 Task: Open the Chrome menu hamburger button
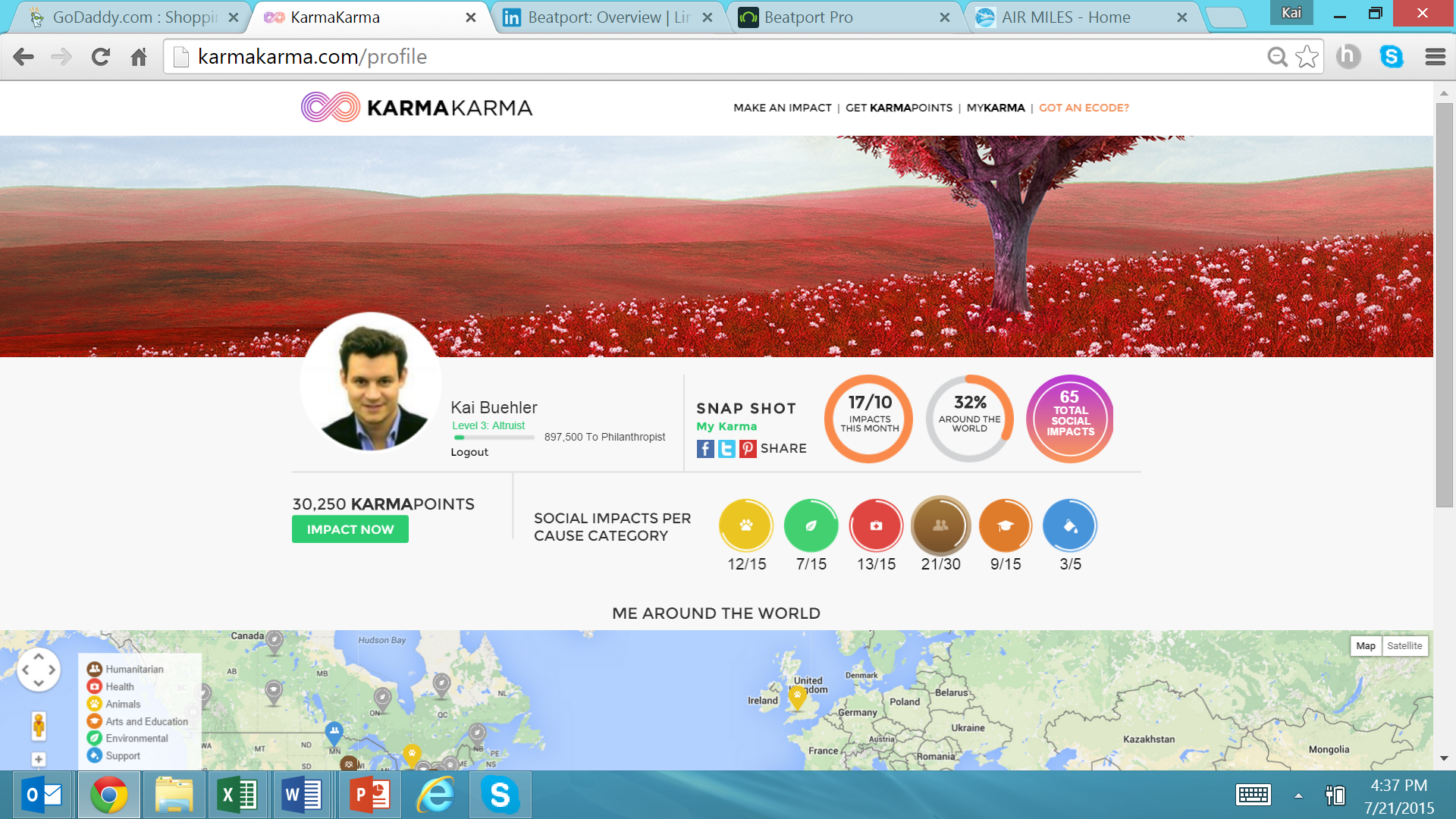1435,57
